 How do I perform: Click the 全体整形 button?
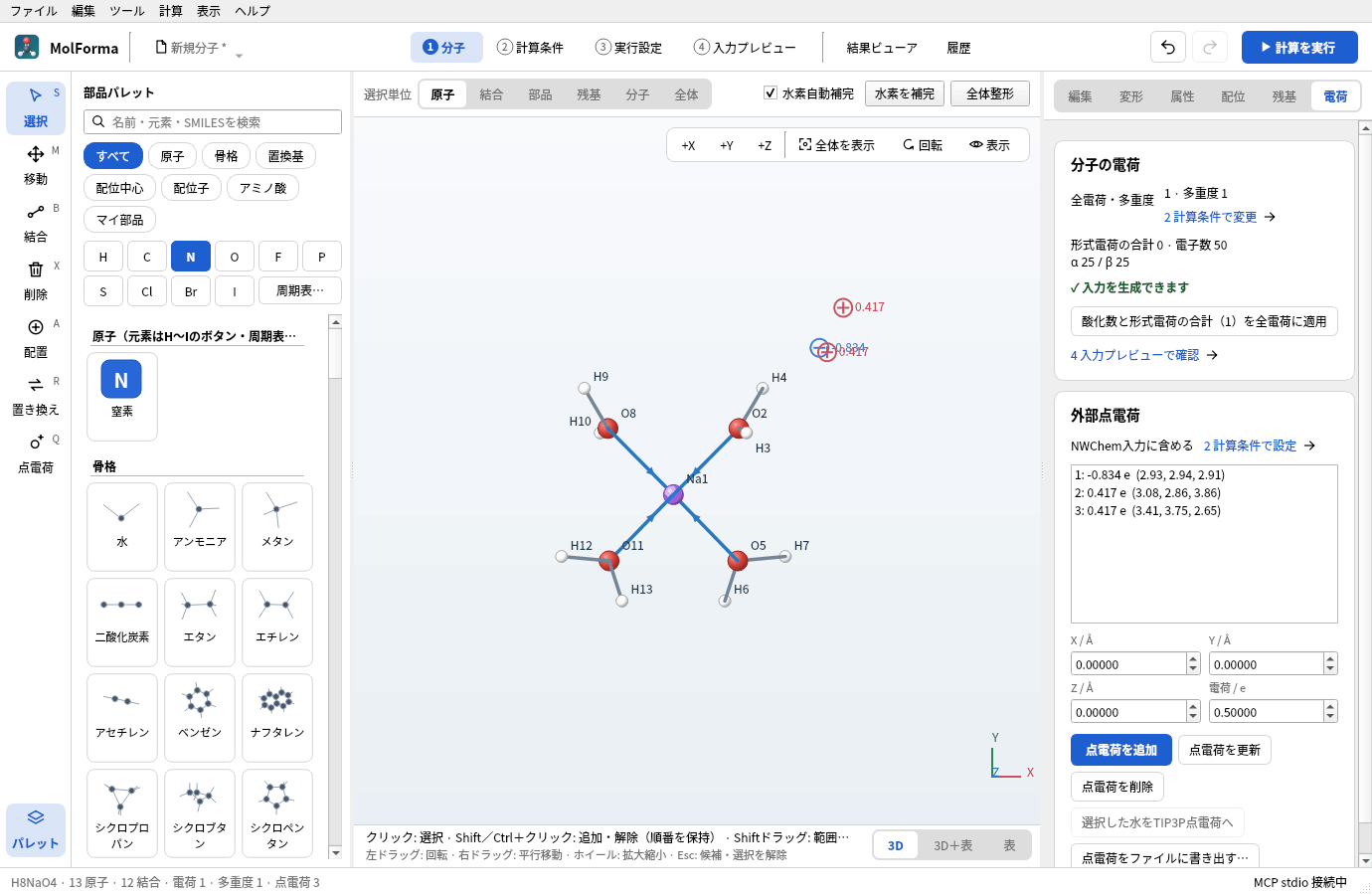(990, 93)
